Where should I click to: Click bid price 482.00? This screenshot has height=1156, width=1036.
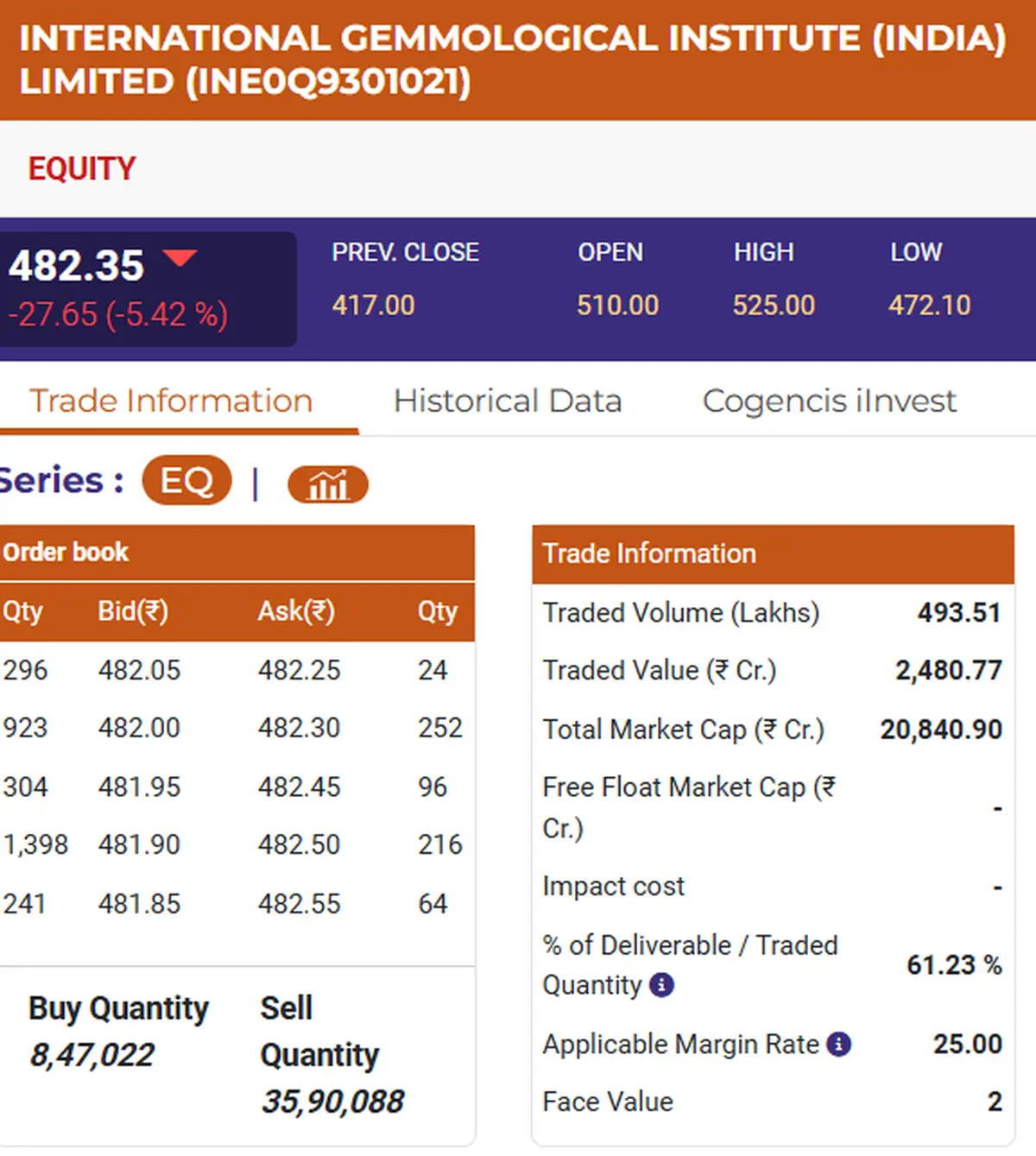point(140,729)
